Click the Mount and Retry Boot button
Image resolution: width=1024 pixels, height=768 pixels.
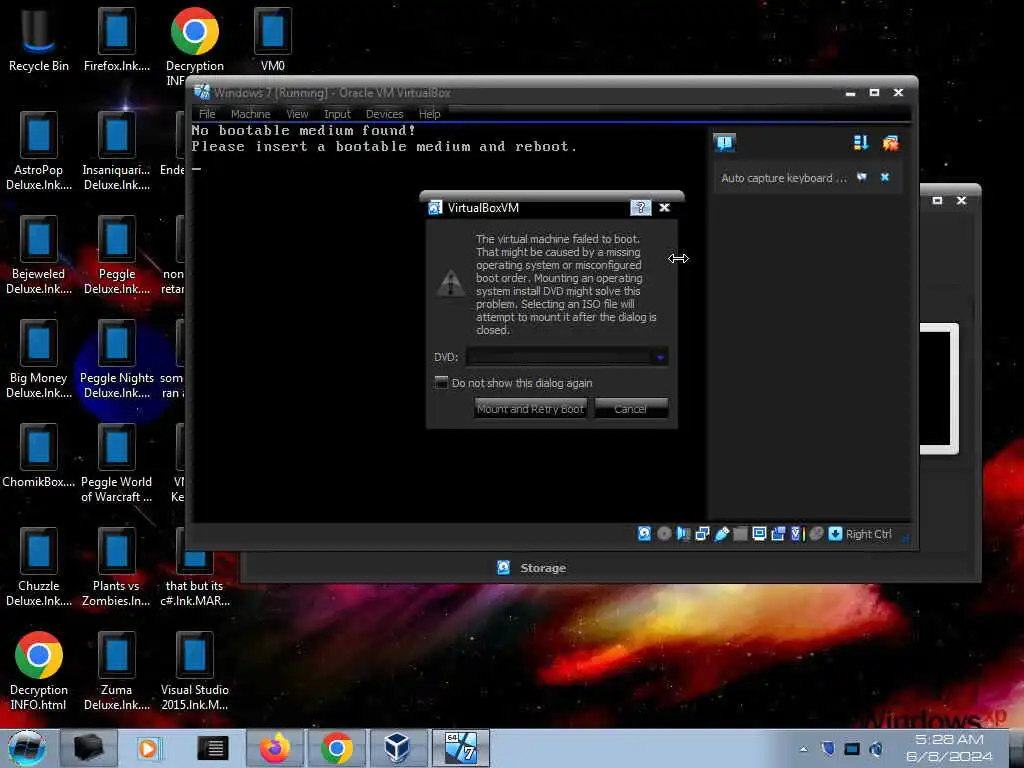point(530,409)
